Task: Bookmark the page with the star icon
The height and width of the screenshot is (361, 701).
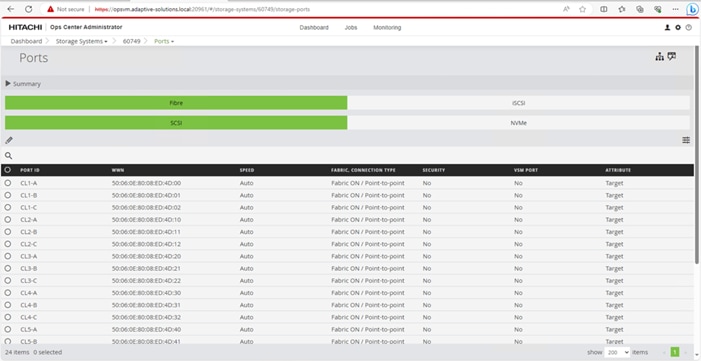Action: [x=582, y=9]
